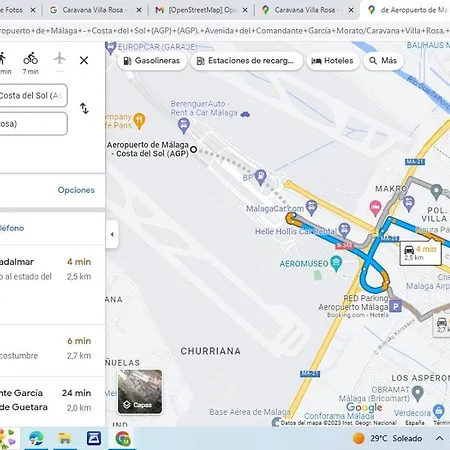Choose the 6 min 2,7 km route
The image size is (450, 450).
click(52, 351)
